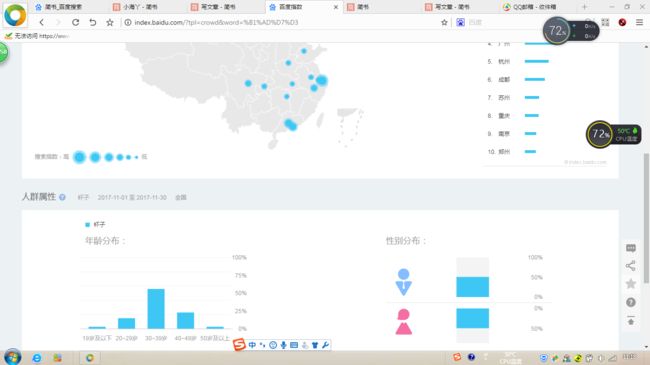
Task: Click the 郑州 row in city ranking
Action: coord(512,152)
